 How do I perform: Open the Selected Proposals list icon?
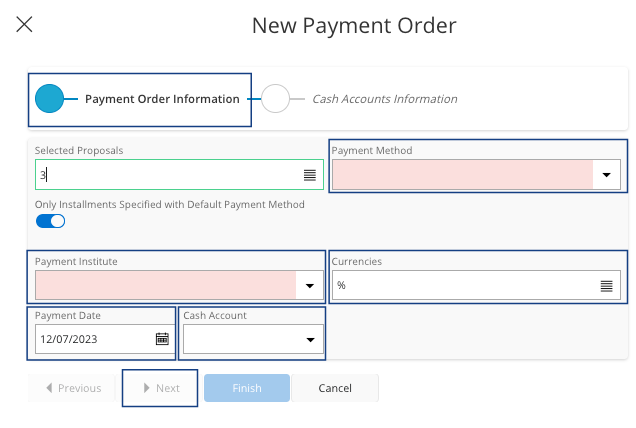[x=309, y=175]
